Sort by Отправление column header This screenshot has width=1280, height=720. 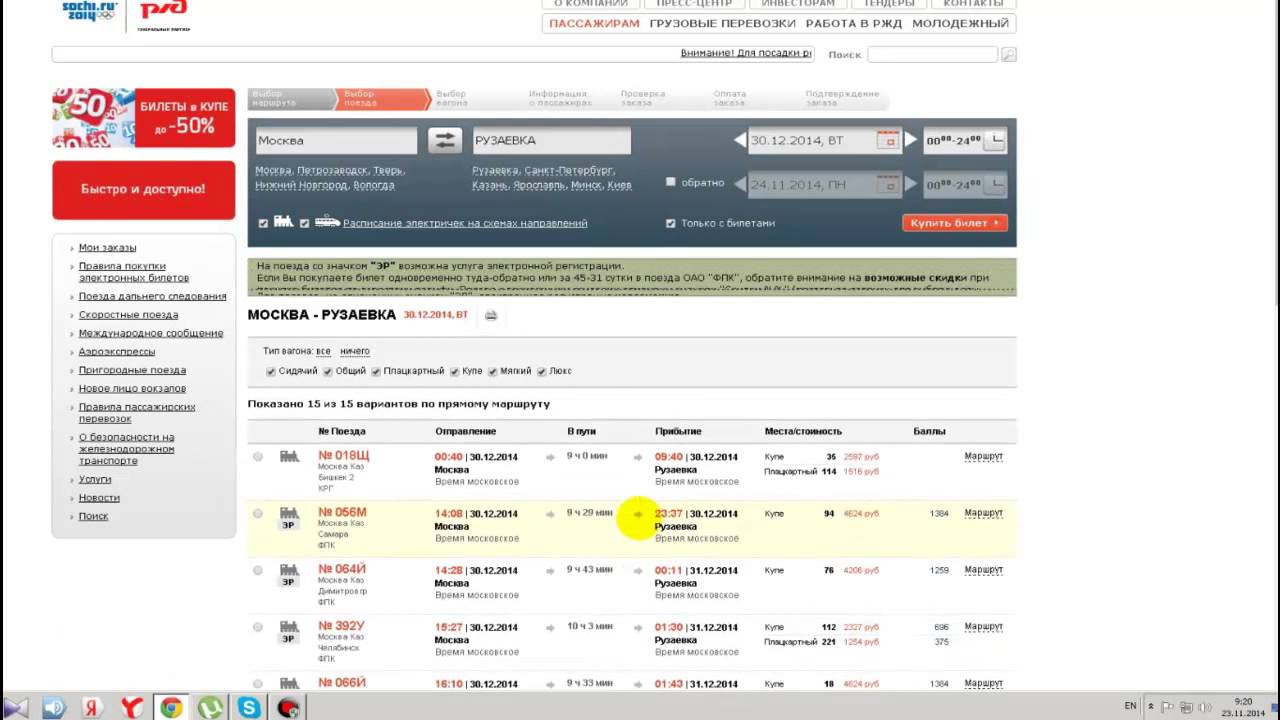coord(465,431)
